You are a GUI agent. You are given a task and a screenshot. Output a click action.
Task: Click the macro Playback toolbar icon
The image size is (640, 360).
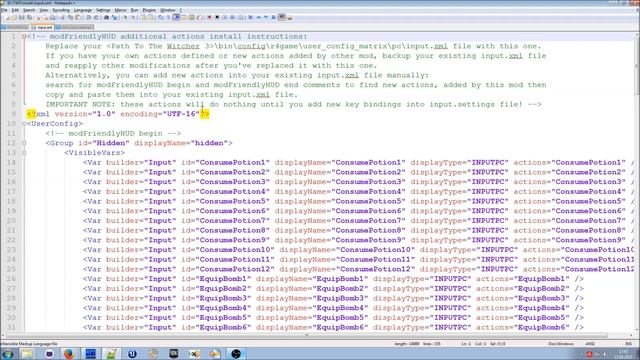tap(224, 18)
